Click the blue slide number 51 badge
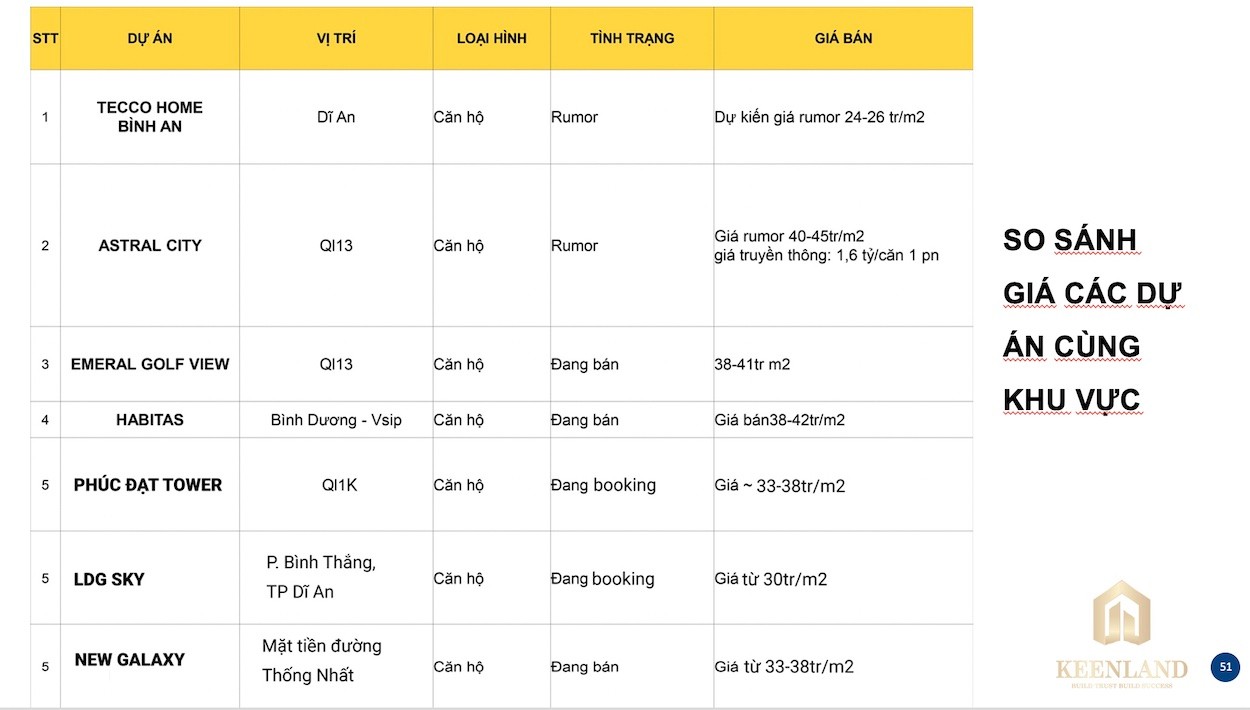The height and width of the screenshot is (710, 1250). [x=1225, y=667]
